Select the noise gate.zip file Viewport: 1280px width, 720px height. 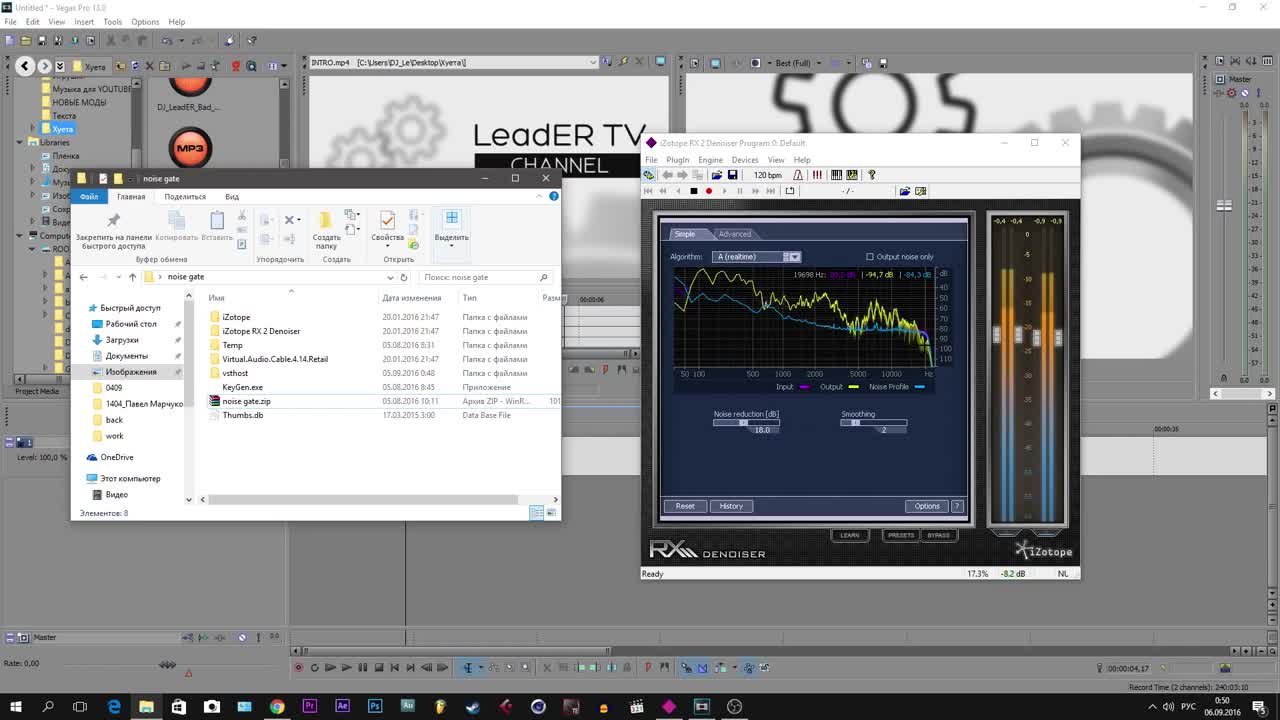[246, 401]
